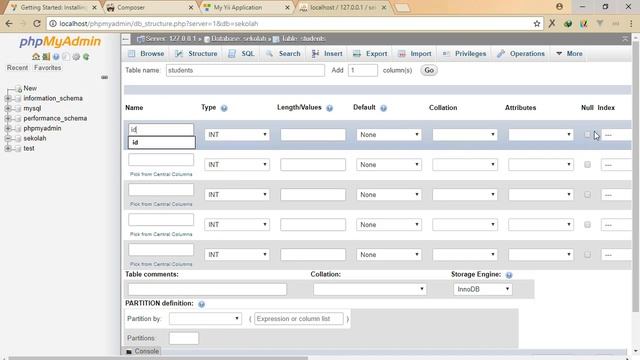
Task: Expand the test database node
Action: (8, 149)
